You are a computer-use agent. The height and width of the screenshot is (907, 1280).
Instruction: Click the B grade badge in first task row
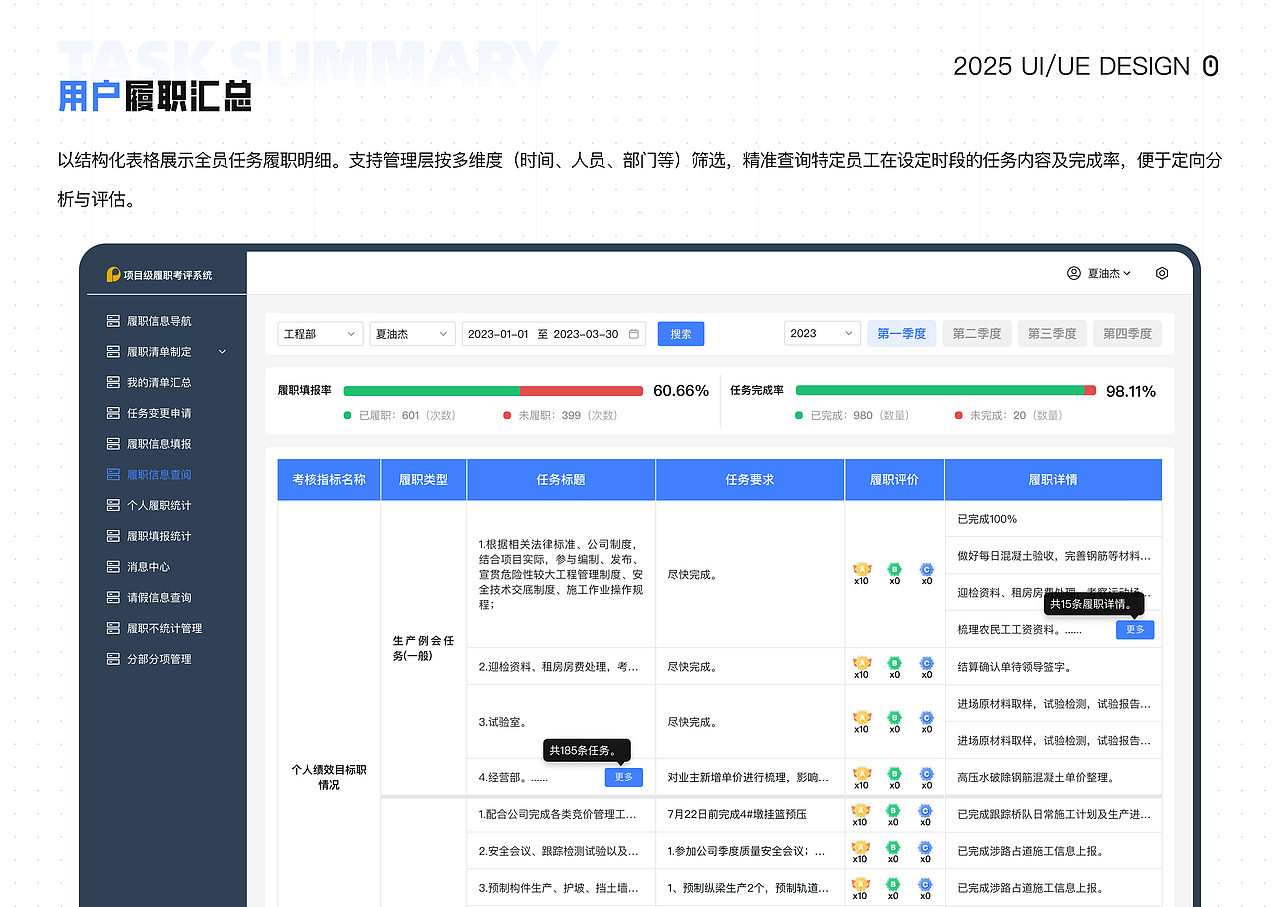pyautogui.click(x=895, y=569)
